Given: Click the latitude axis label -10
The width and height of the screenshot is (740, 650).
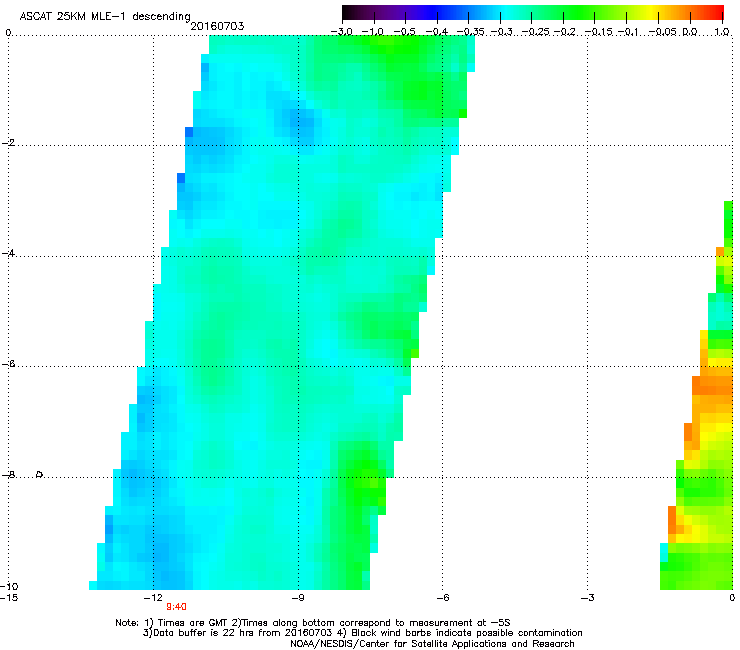Looking at the screenshot, I should tap(10, 586).
